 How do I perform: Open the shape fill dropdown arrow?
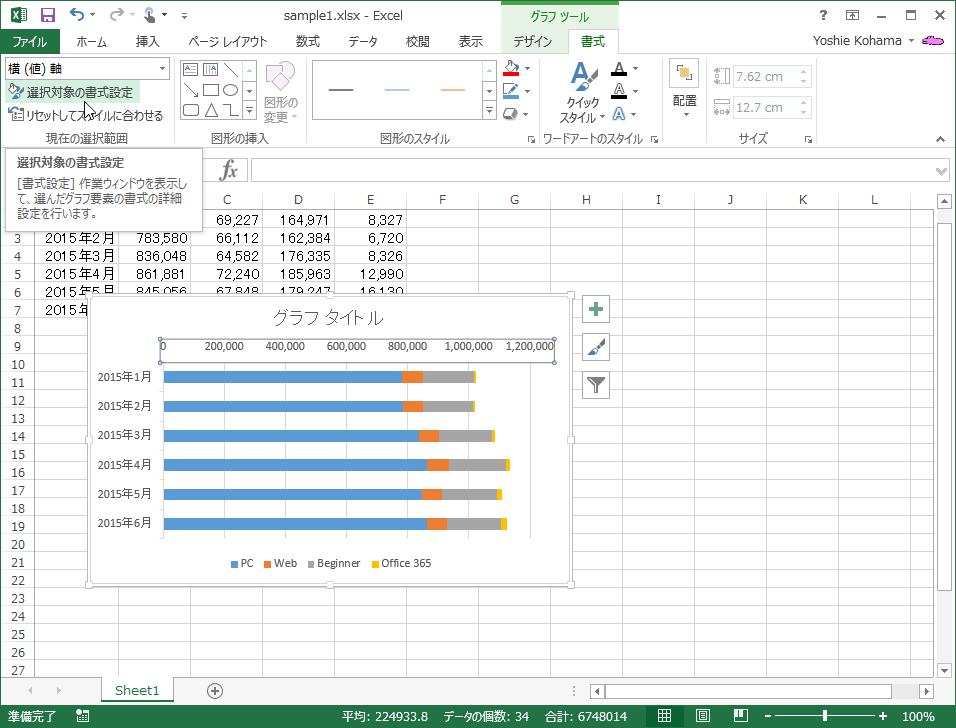click(x=527, y=69)
